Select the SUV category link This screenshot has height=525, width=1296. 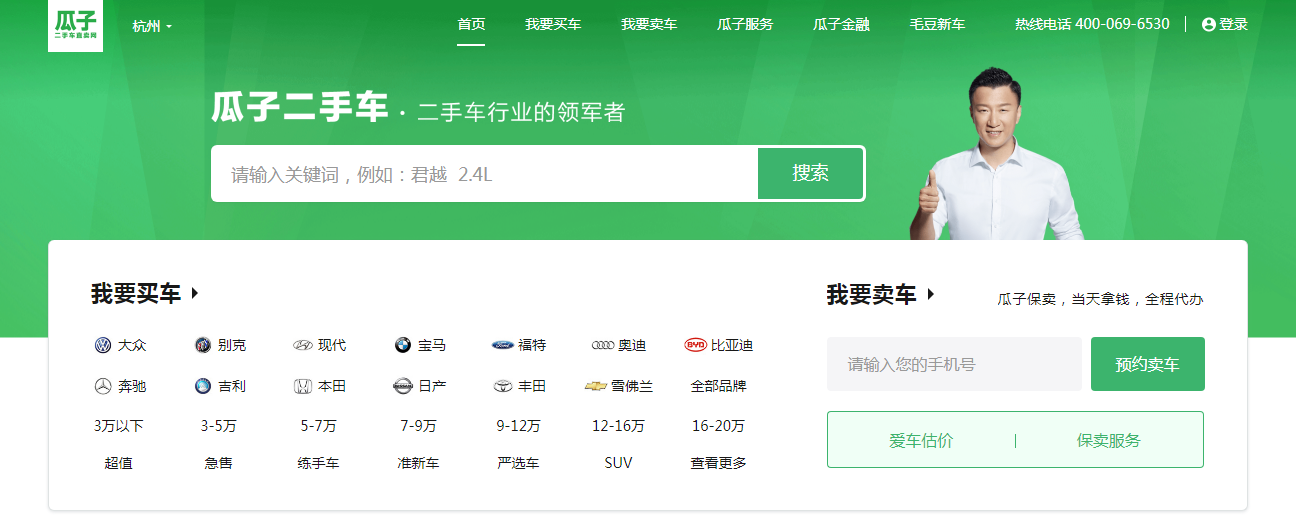coord(618,463)
